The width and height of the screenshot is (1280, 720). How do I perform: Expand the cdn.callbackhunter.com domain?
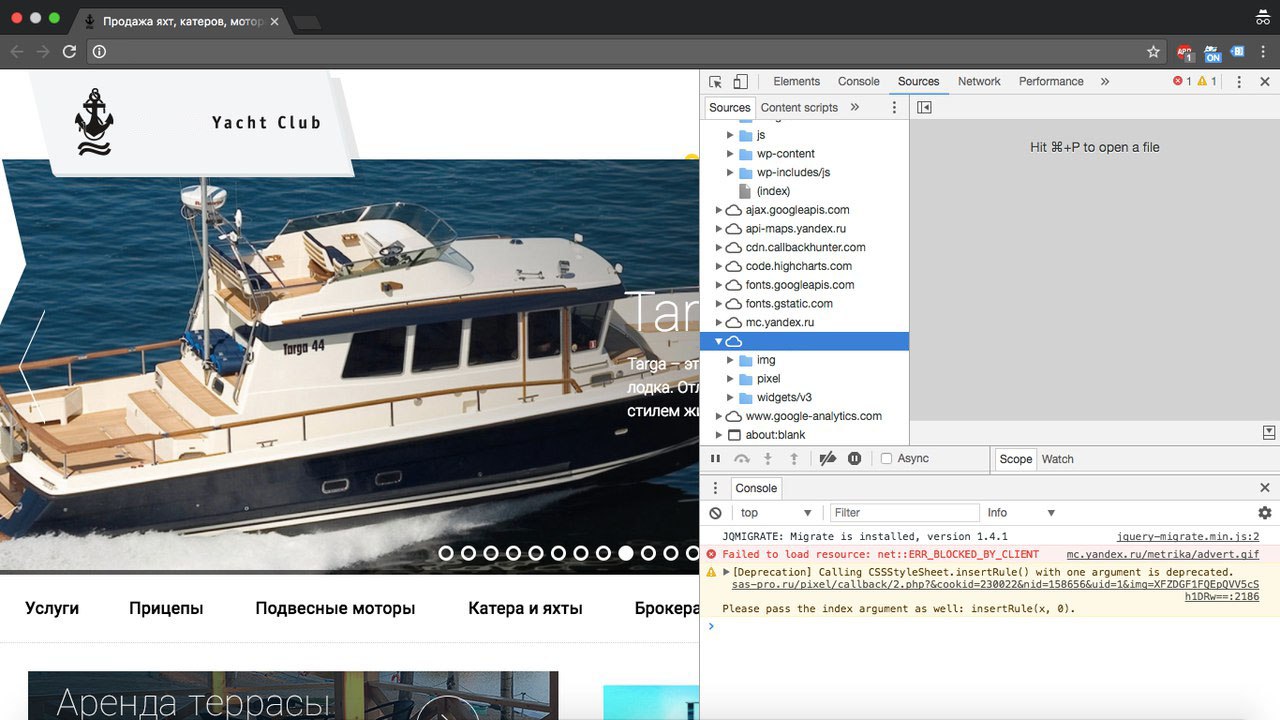[718, 248]
